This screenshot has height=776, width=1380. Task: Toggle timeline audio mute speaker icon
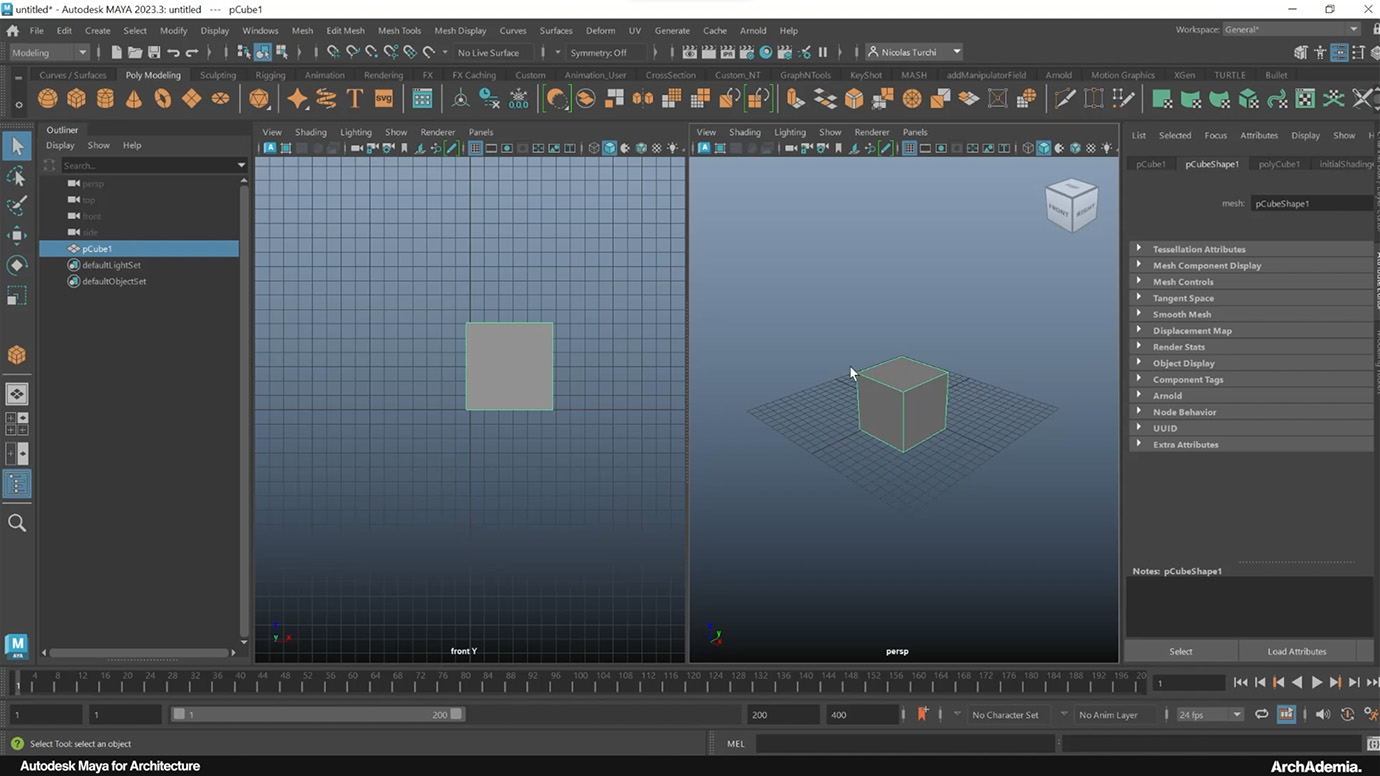tap(1323, 714)
